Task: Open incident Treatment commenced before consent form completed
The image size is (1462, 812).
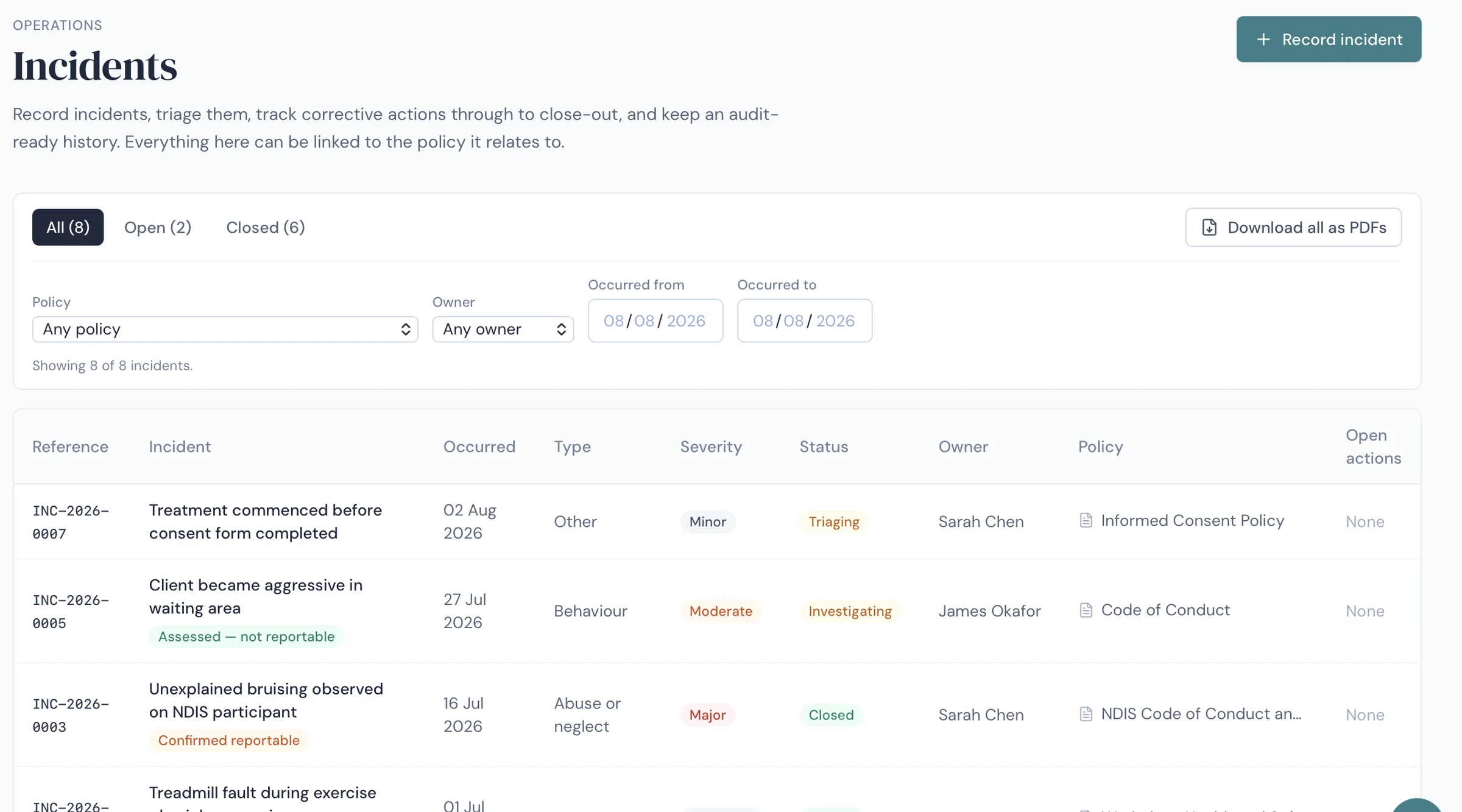Action: [x=266, y=521]
